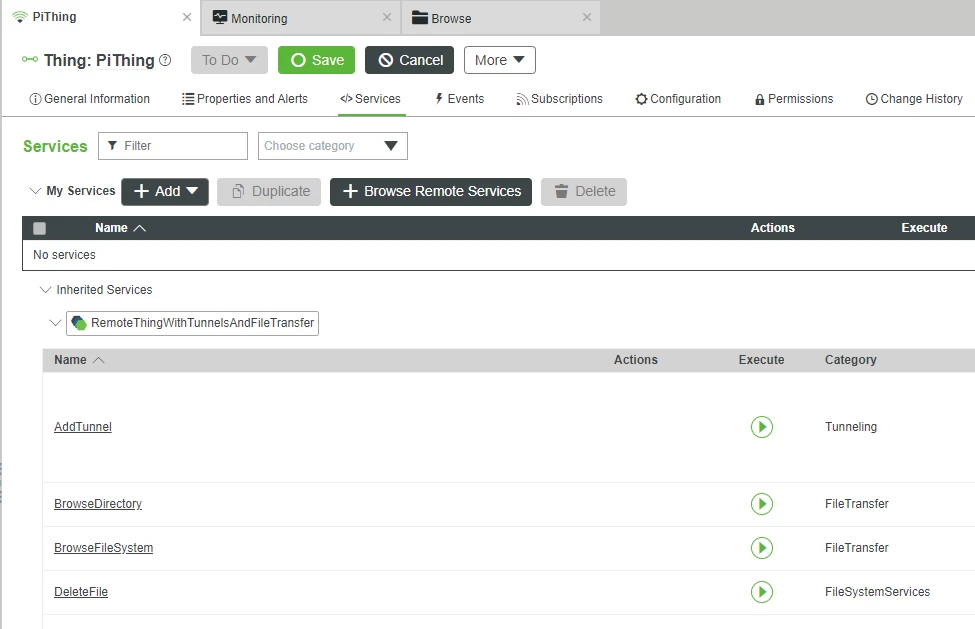This screenshot has width=975, height=629.
Task: Click the RemoteThingWithTunnelsAndFileTransfer template icon
Action: 79,323
